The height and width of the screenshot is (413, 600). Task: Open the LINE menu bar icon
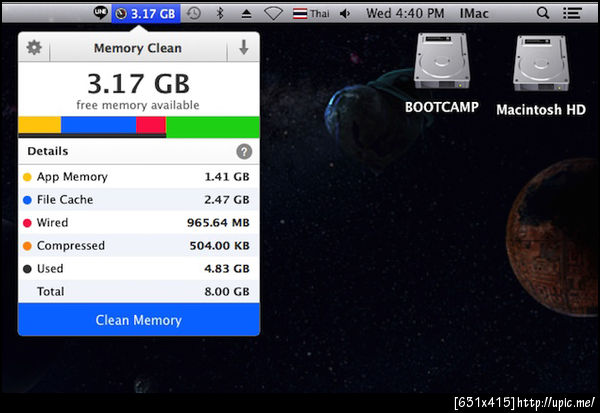pos(101,13)
